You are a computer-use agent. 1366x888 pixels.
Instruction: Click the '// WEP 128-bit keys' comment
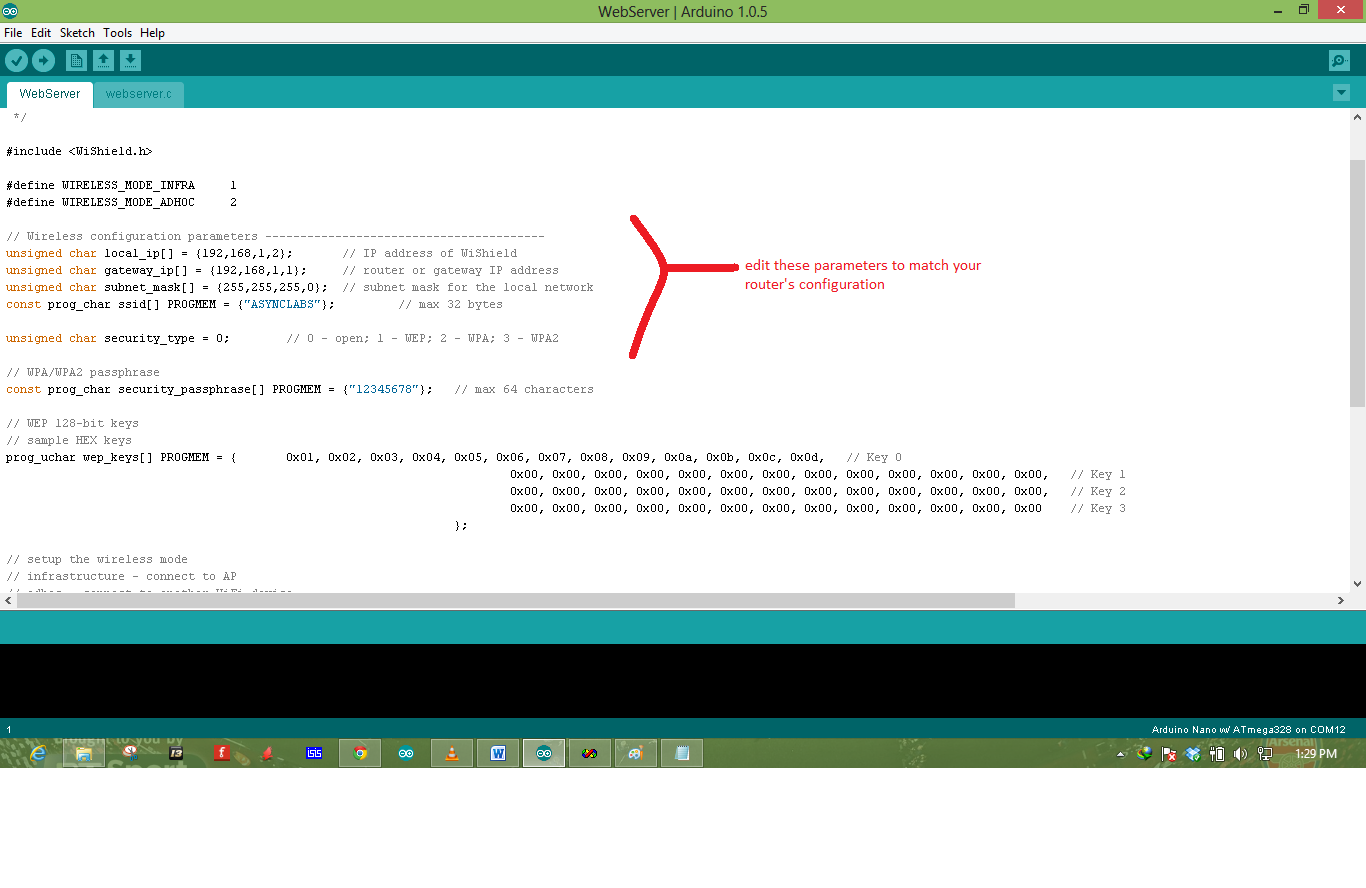point(72,423)
